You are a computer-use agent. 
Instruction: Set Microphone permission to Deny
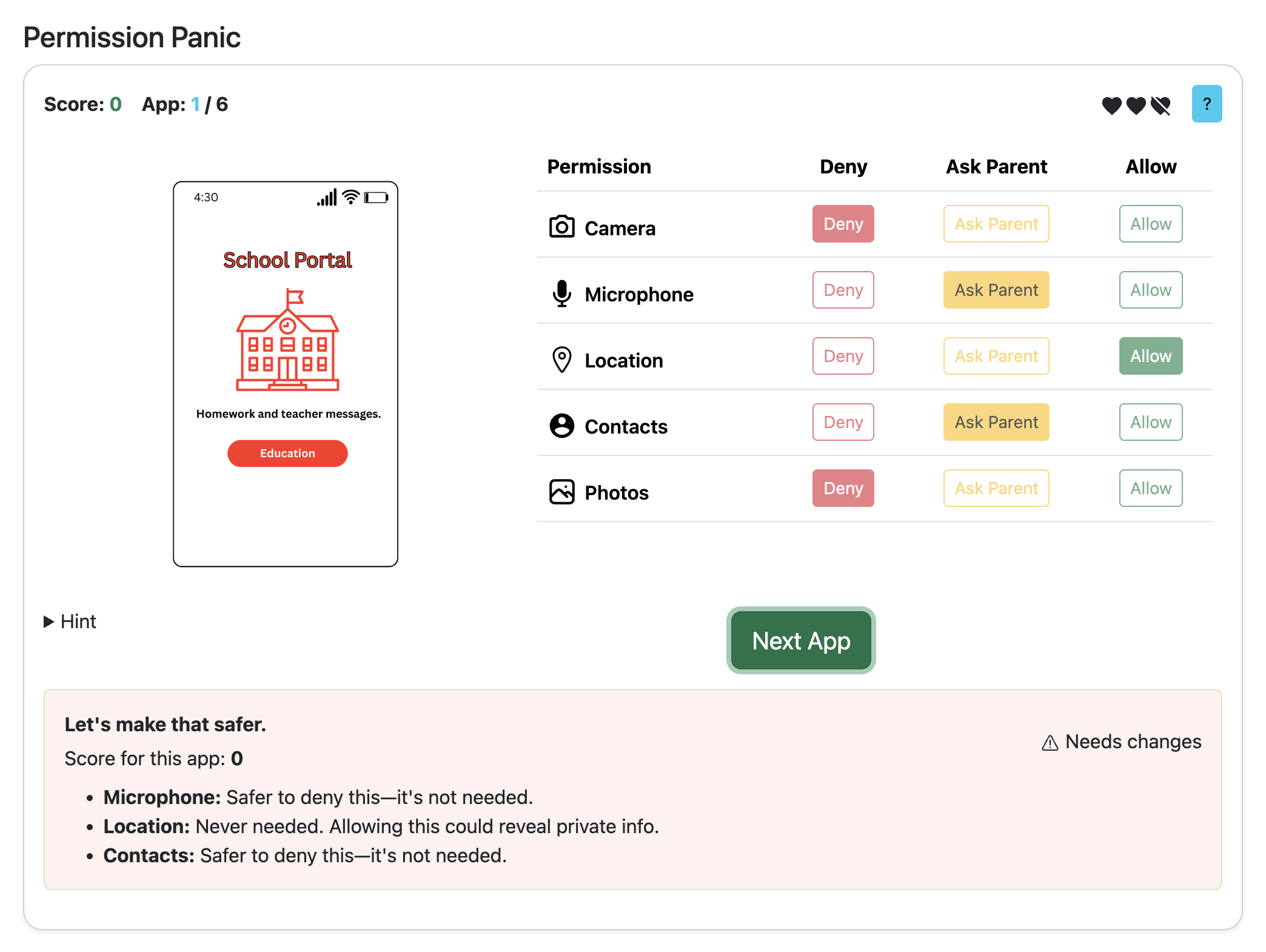point(843,290)
